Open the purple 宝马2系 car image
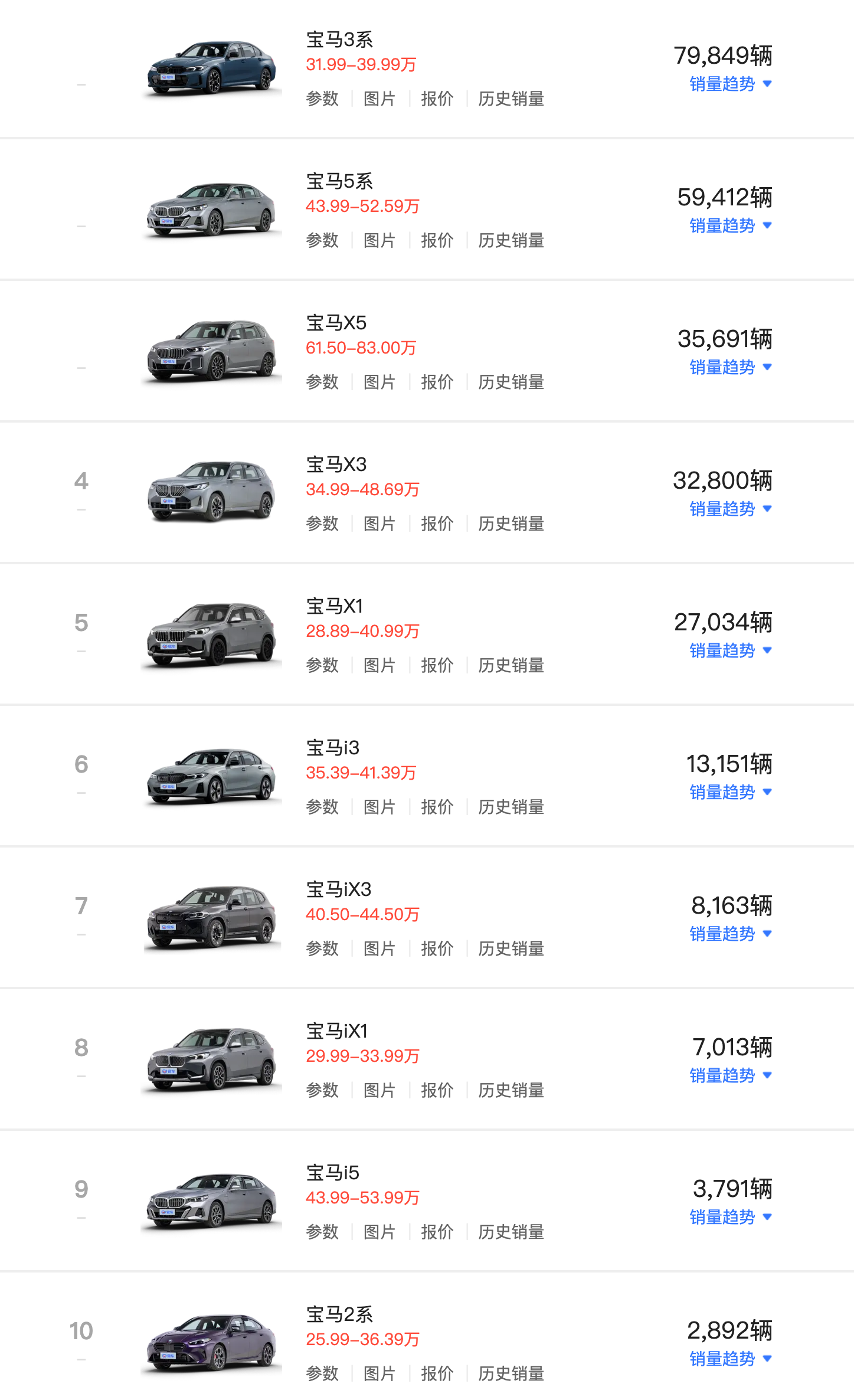The height and width of the screenshot is (1400, 854). click(x=211, y=1343)
